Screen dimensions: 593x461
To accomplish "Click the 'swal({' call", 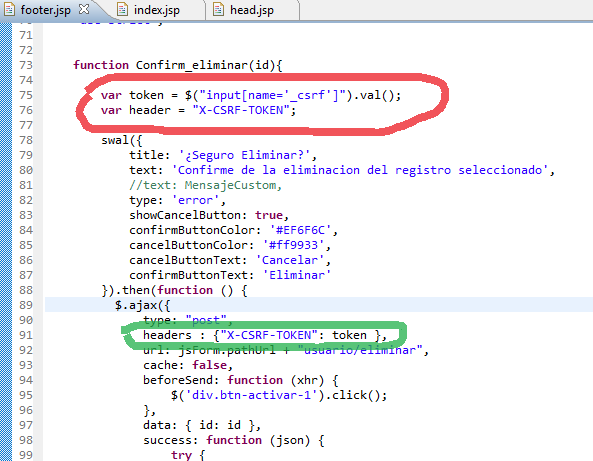I will tap(122, 140).
